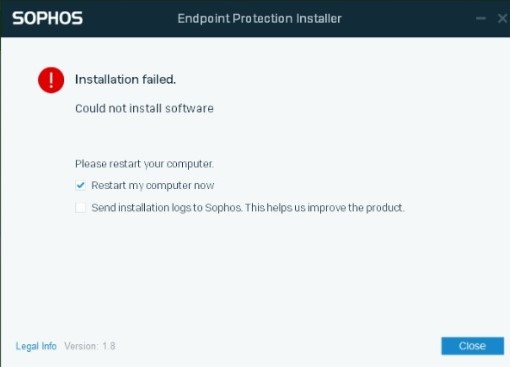
Task: Open the Legal Info link
Action: (36, 346)
